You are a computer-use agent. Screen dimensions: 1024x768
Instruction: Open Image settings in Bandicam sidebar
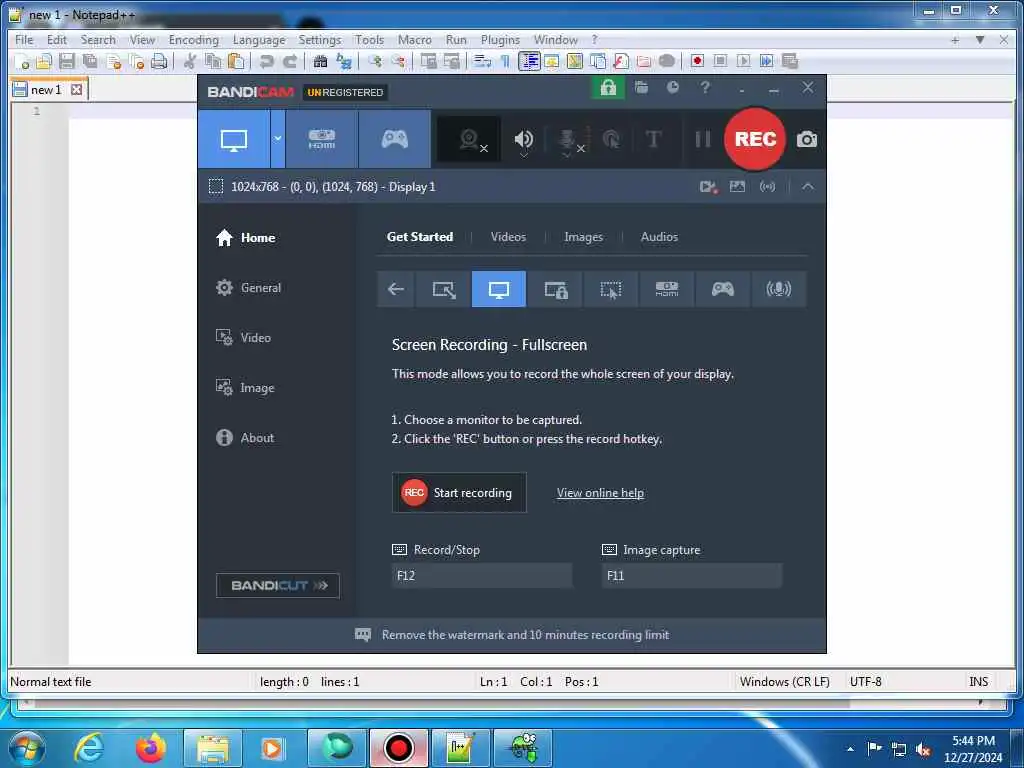click(x=245, y=388)
